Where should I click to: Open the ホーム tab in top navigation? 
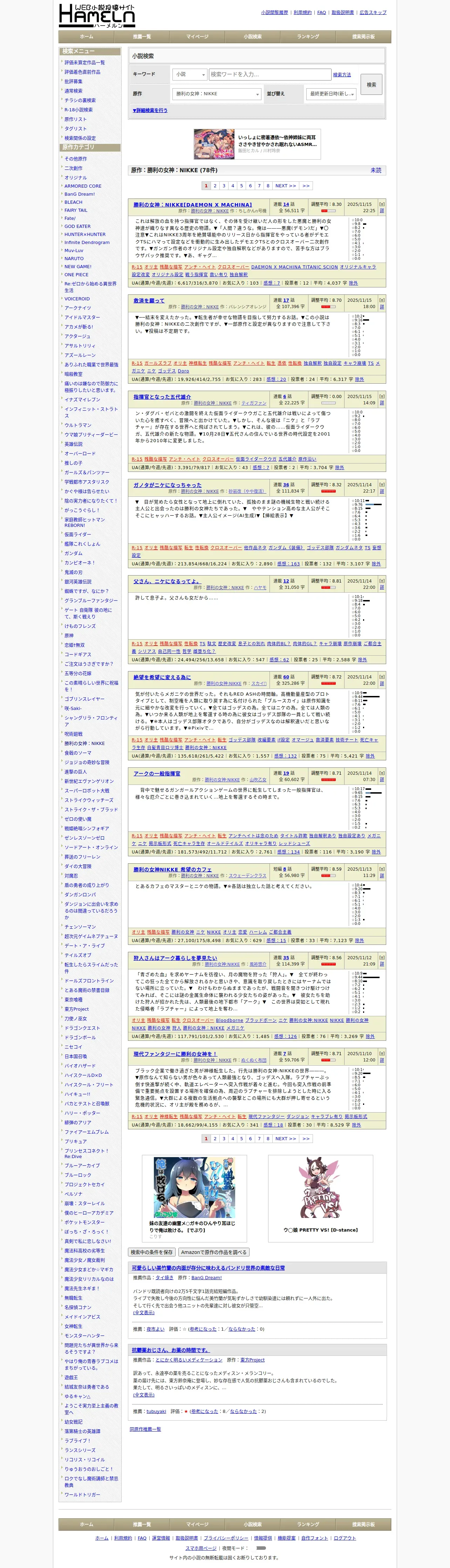click(87, 36)
